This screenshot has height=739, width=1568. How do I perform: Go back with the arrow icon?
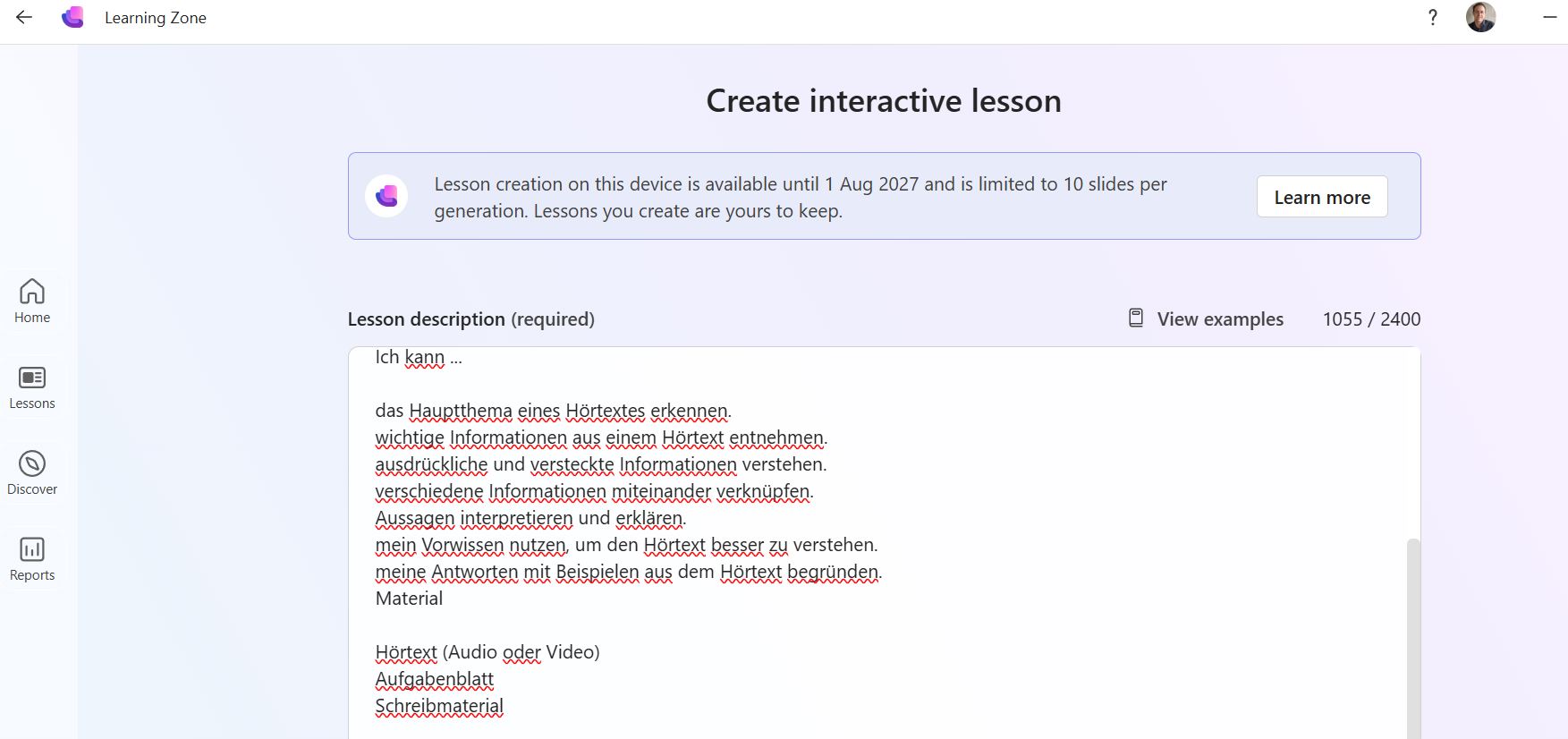pos(24,17)
